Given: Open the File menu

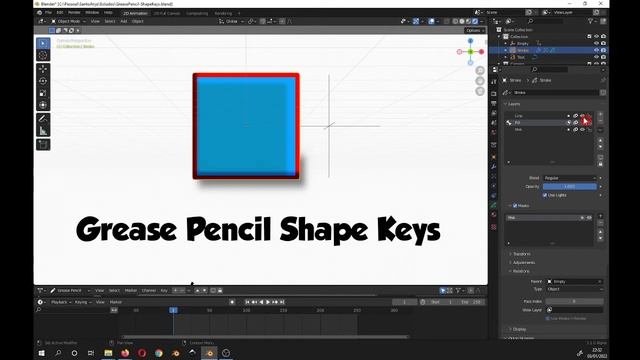Looking at the screenshot, I should pyautogui.click(x=49, y=13).
